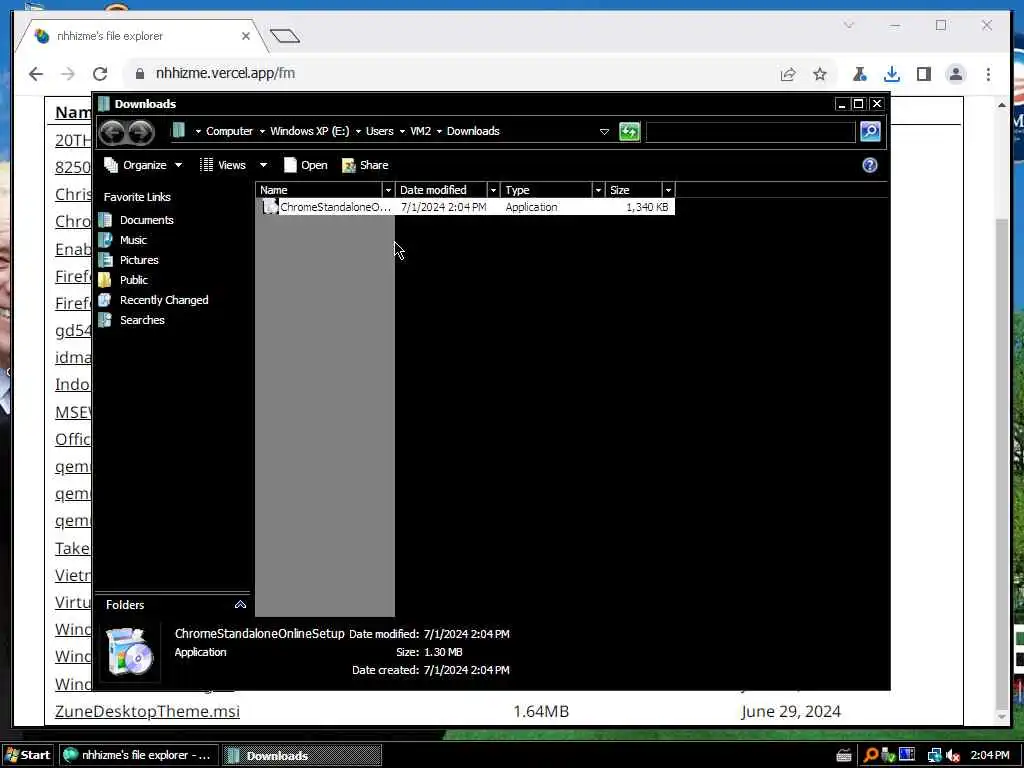Click network icon in system tray
The height and width of the screenshot is (768, 1024).
pyautogui.click(x=934, y=756)
